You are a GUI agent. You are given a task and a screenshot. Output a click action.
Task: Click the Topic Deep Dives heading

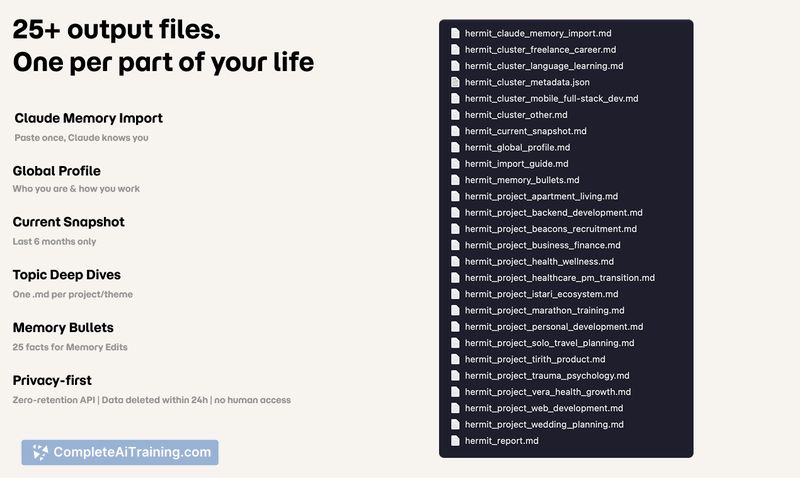tap(67, 274)
